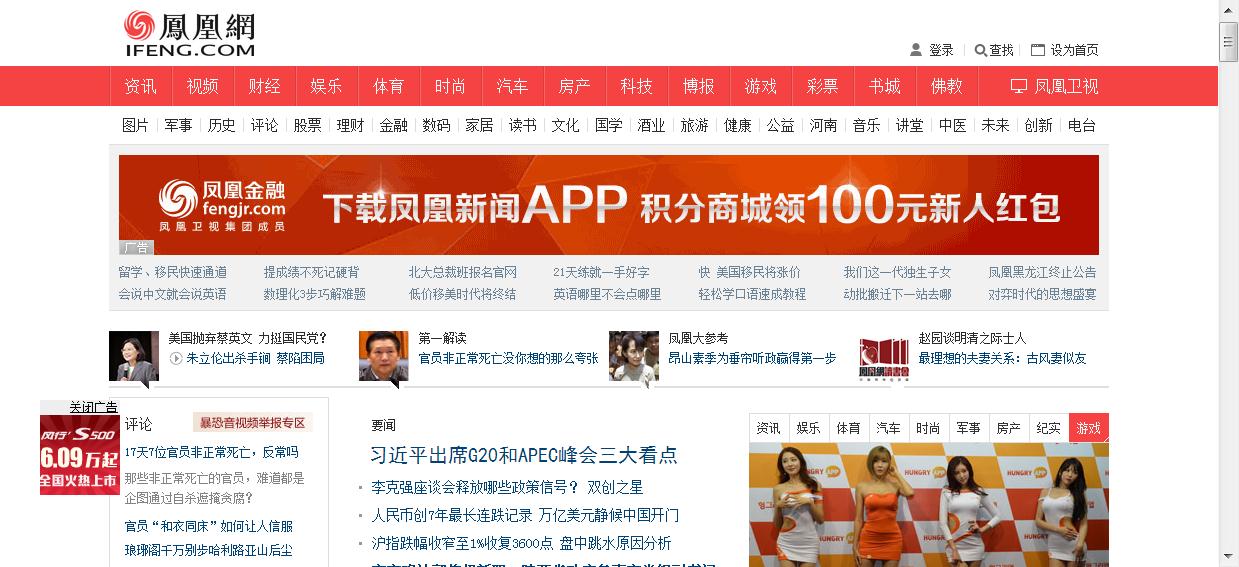Viewport: 1239px width, 567px height.
Task: Click the user icon beside 登录
Action: click(x=915, y=50)
